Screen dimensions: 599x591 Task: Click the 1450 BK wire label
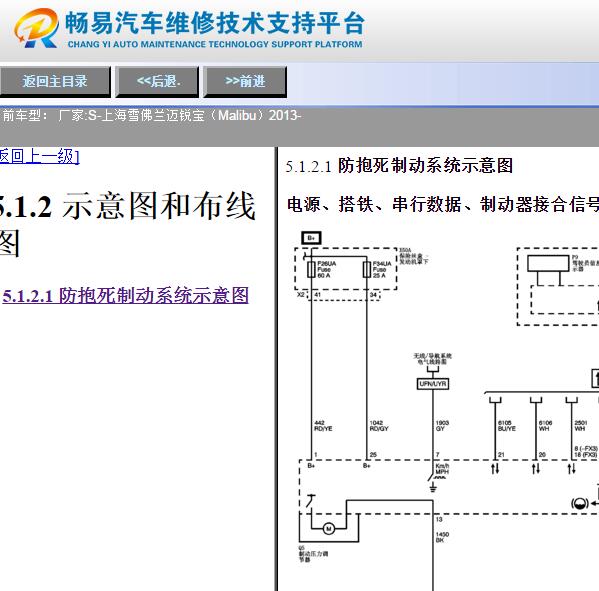click(442, 537)
